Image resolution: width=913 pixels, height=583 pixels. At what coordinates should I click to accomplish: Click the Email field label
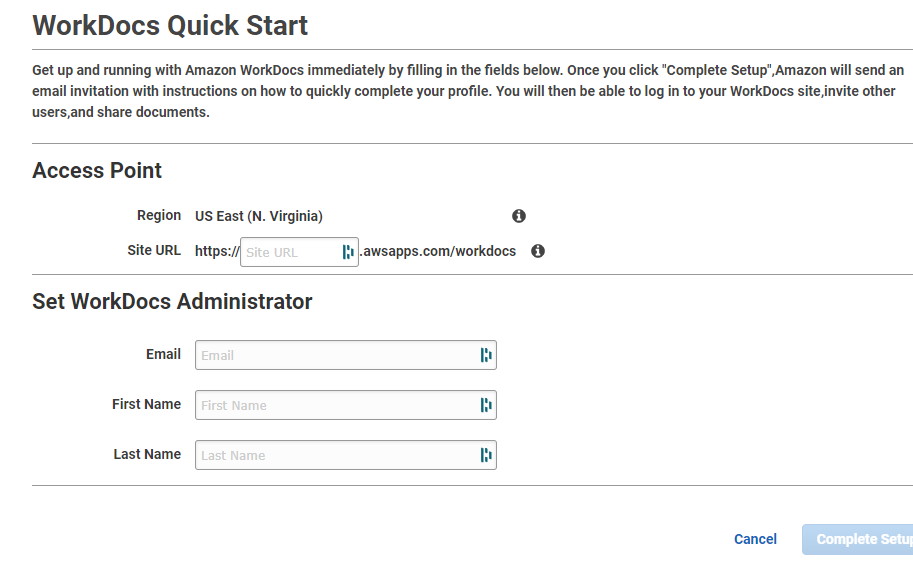[x=163, y=354]
